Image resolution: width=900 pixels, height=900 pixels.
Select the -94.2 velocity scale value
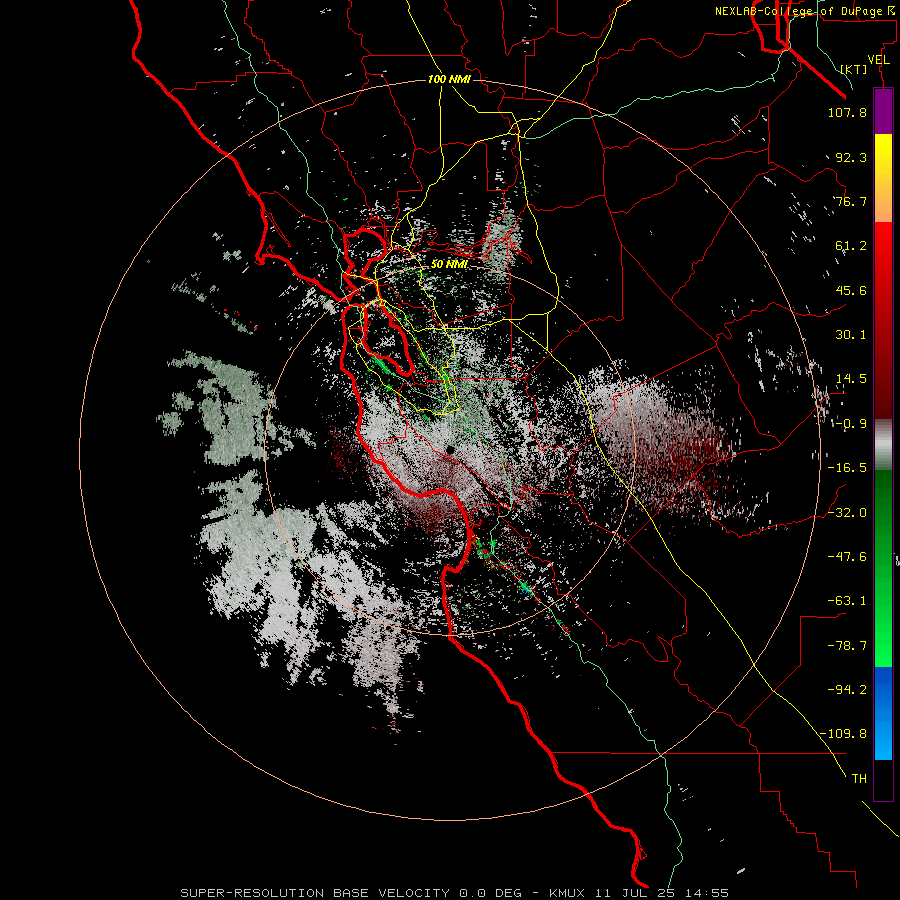click(847, 689)
